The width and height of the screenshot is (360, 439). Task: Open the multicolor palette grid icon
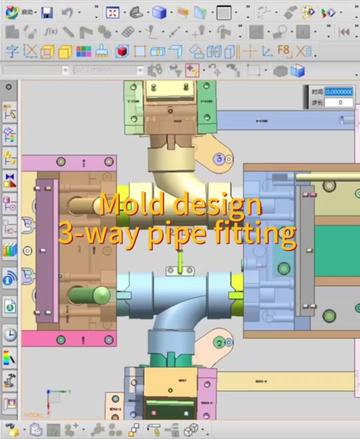84,51
